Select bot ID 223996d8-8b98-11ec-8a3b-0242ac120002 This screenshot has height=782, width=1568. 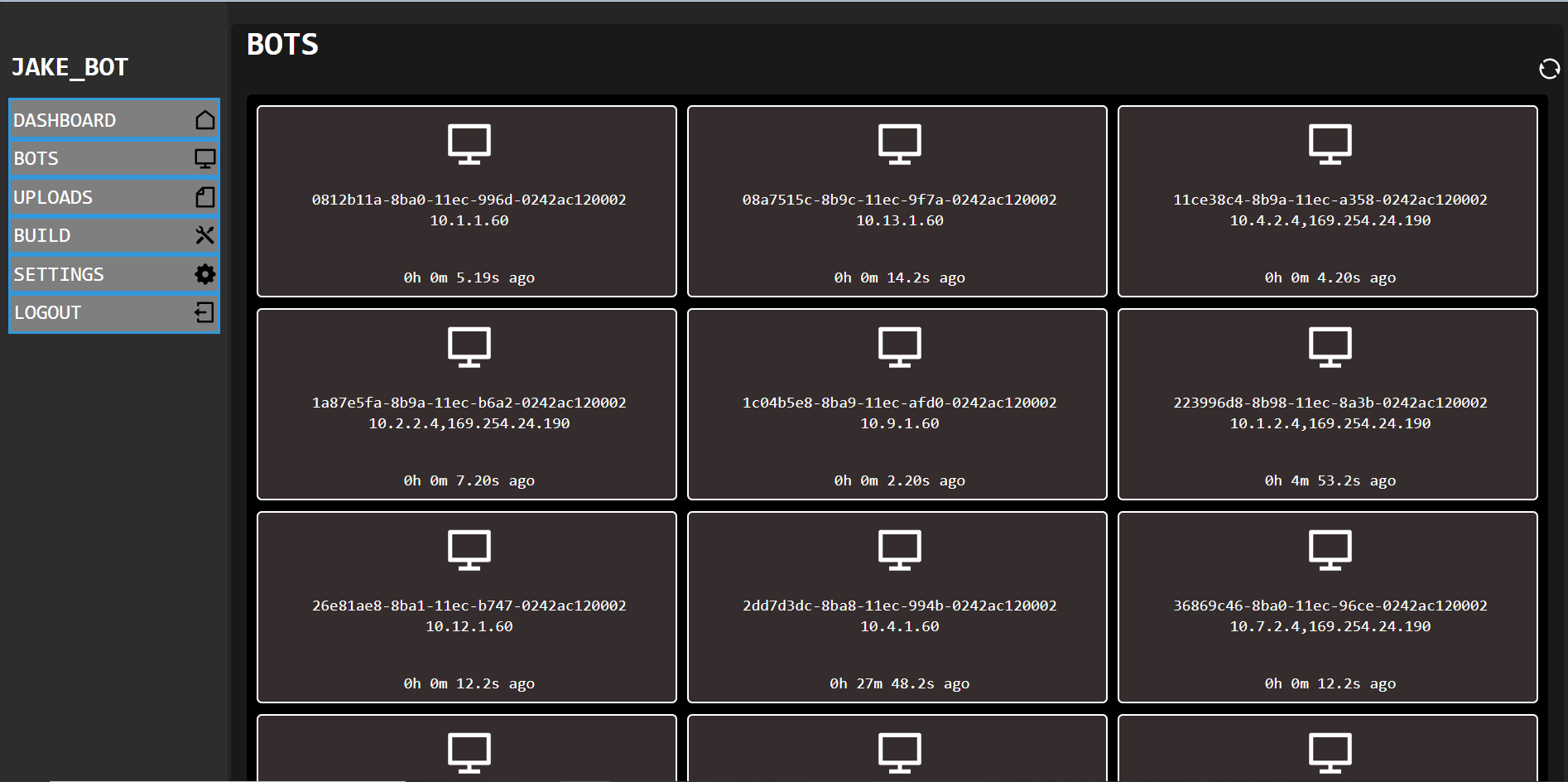click(x=1330, y=403)
